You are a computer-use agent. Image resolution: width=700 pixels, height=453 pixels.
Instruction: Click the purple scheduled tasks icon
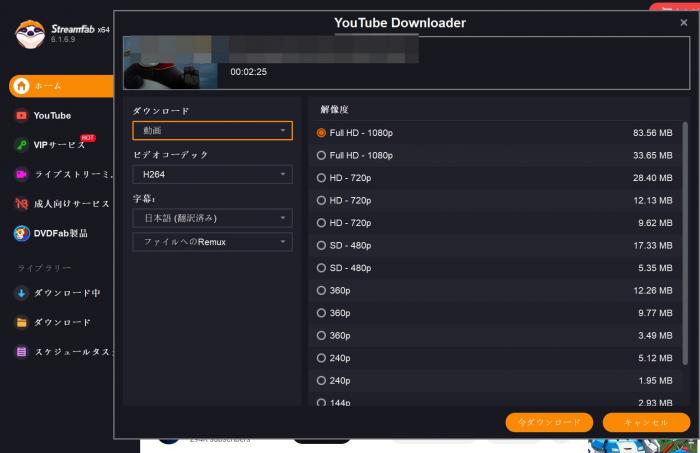point(21,352)
